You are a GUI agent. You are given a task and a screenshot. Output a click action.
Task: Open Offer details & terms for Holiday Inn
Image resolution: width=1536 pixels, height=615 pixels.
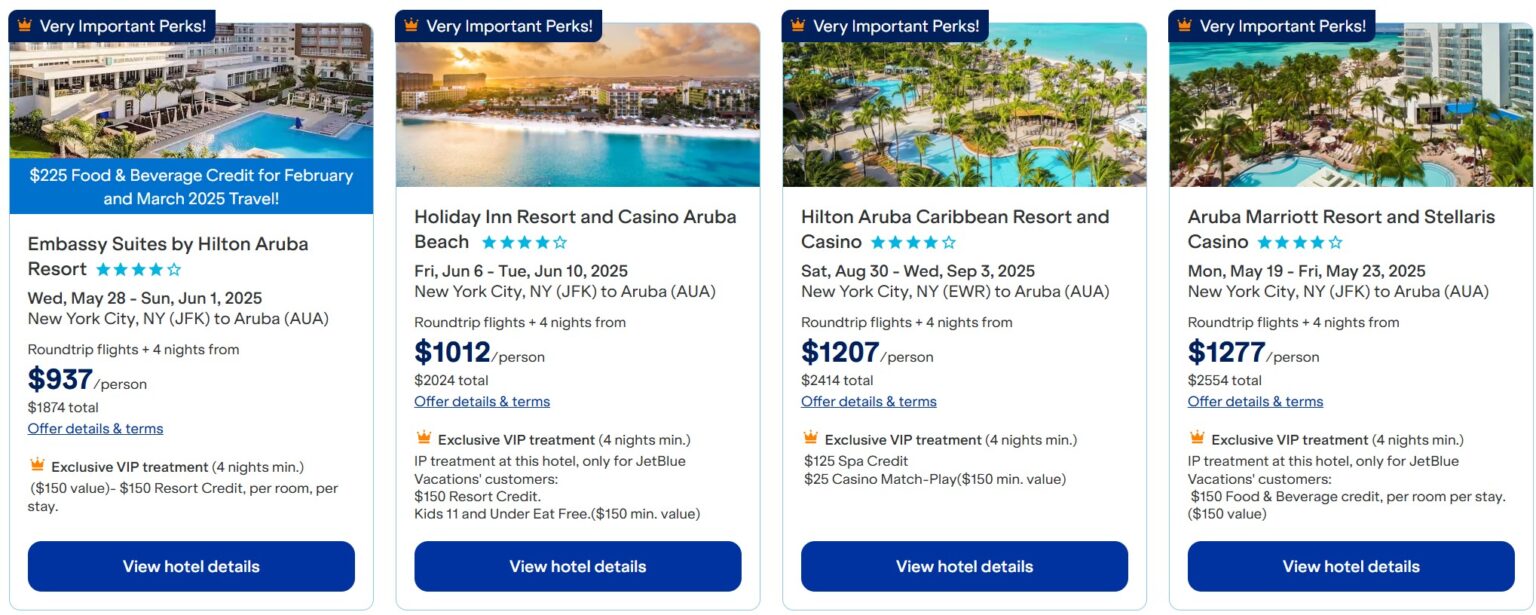click(481, 400)
